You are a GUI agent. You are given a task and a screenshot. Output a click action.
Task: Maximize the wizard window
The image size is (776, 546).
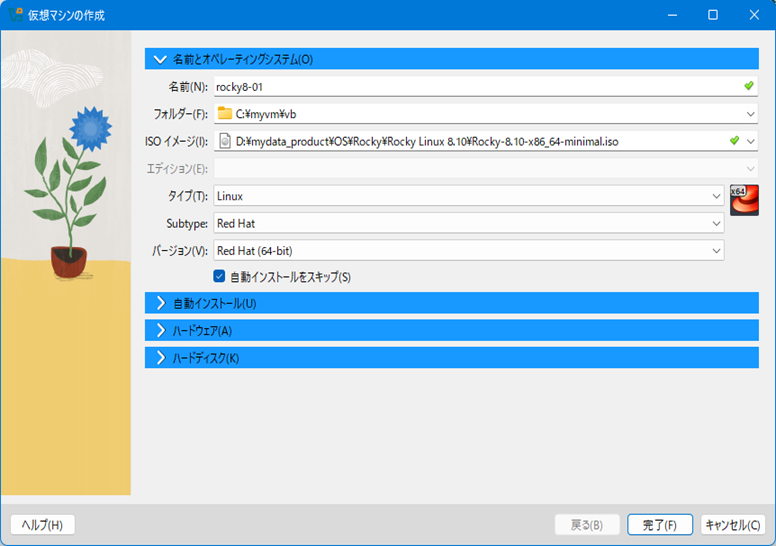(713, 15)
